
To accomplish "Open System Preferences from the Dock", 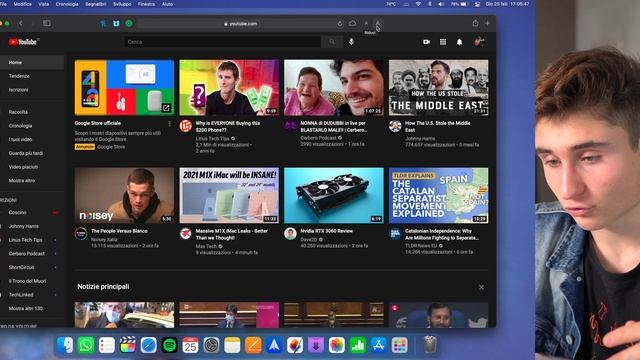I will pyautogui.click(x=211, y=345).
